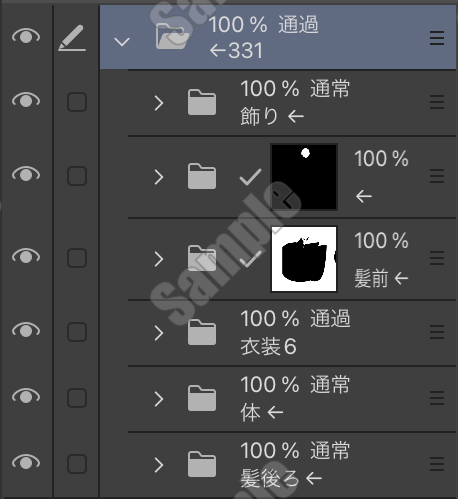Click the mask checkmark on 髪前 folder
The height and width of the screenshot is (499, 458).
(x=250, y=258)
